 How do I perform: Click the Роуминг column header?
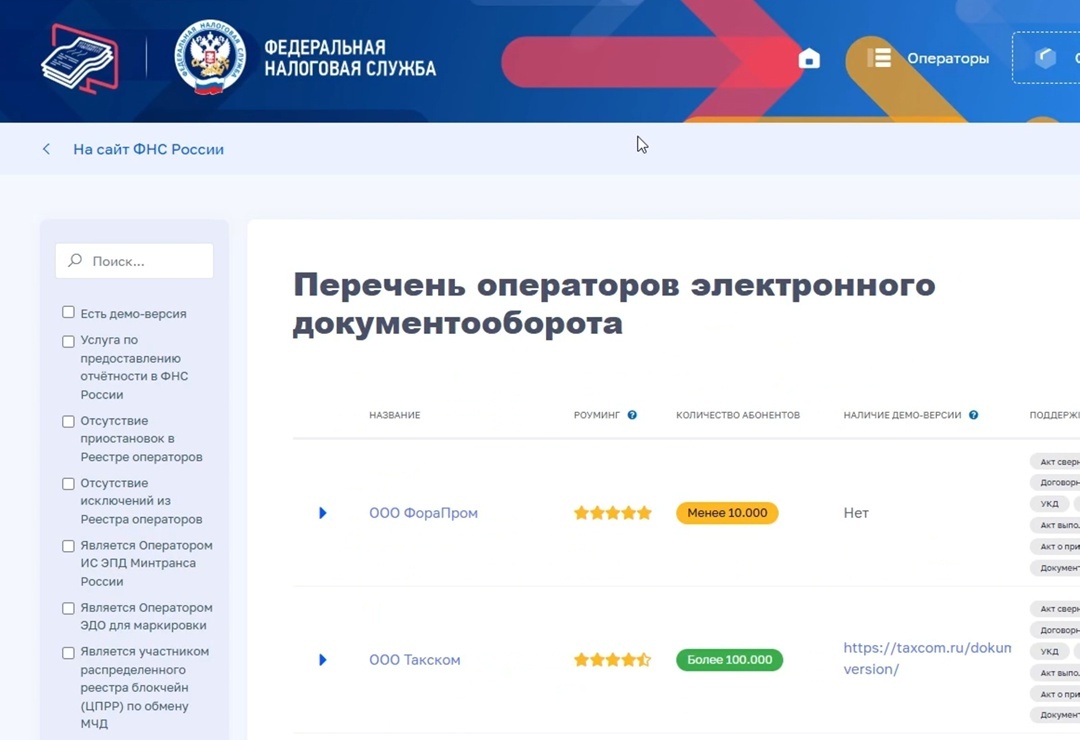point(596,415)
